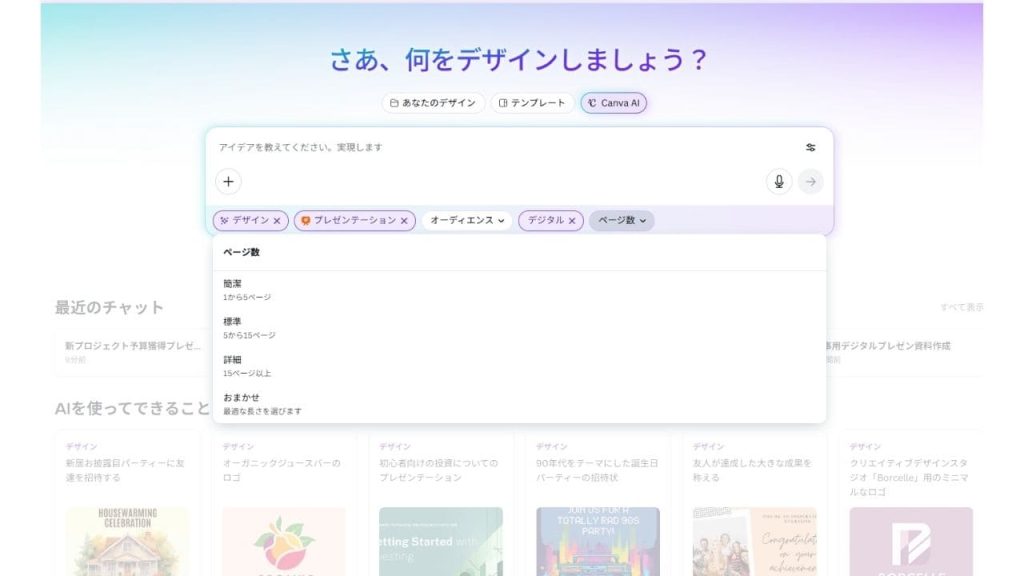This screenshot has width=1024, height=576.
Task: Remove the デザイン chip with its X
Action: [x=277, y=221]
